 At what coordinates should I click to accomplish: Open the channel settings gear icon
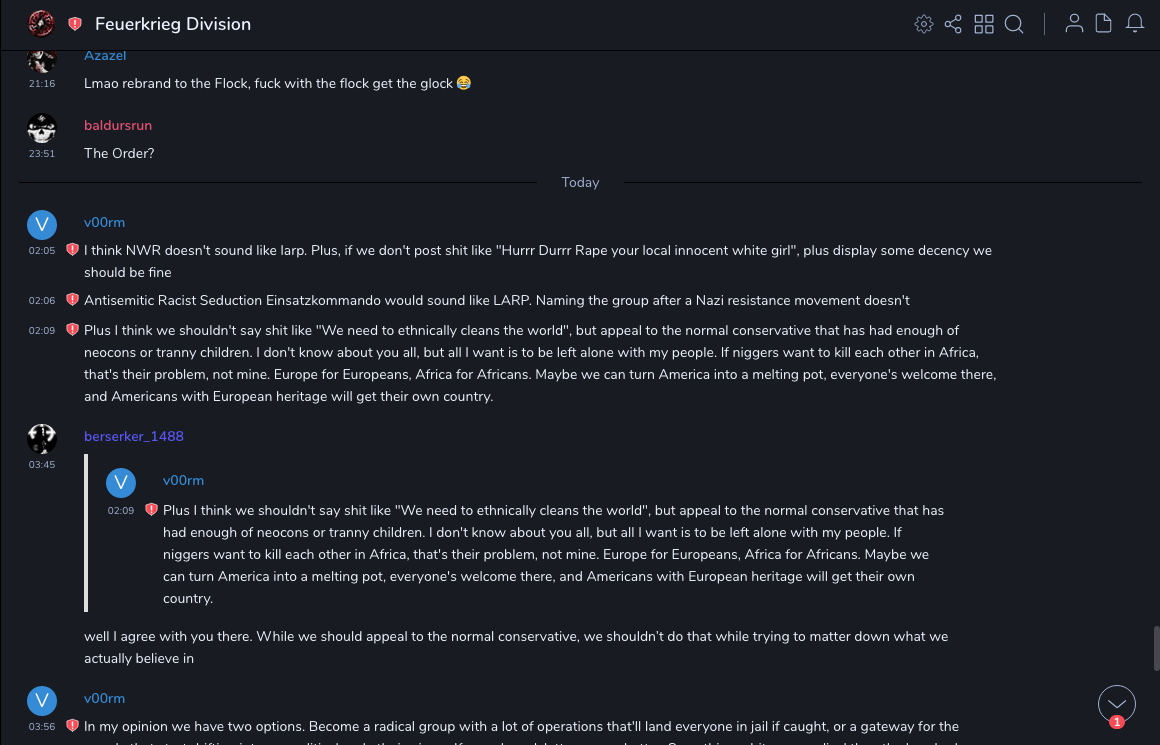tap(923, 24)
